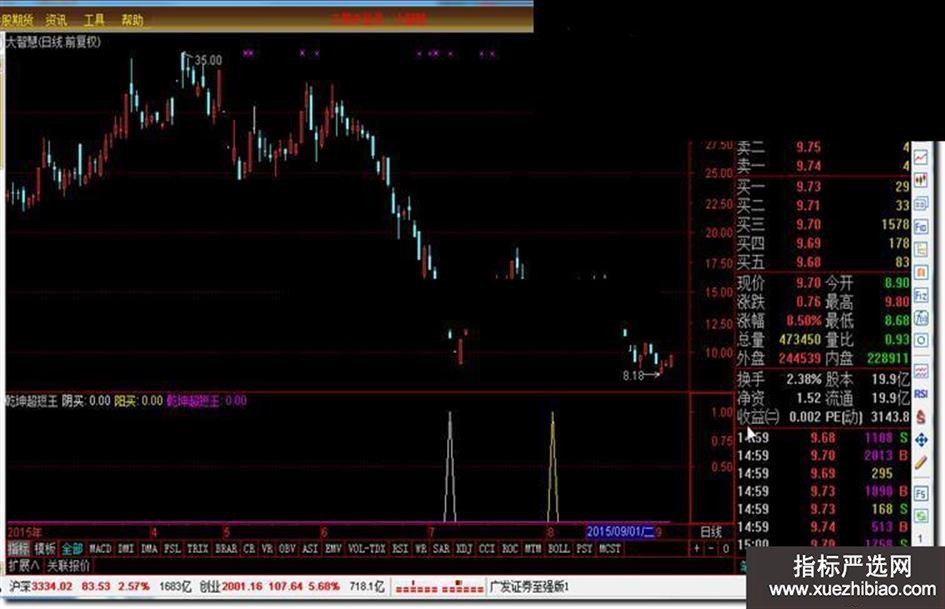Click the green icon below F5
This screenshot has height=609, width=945.
[x=921, y=516]
